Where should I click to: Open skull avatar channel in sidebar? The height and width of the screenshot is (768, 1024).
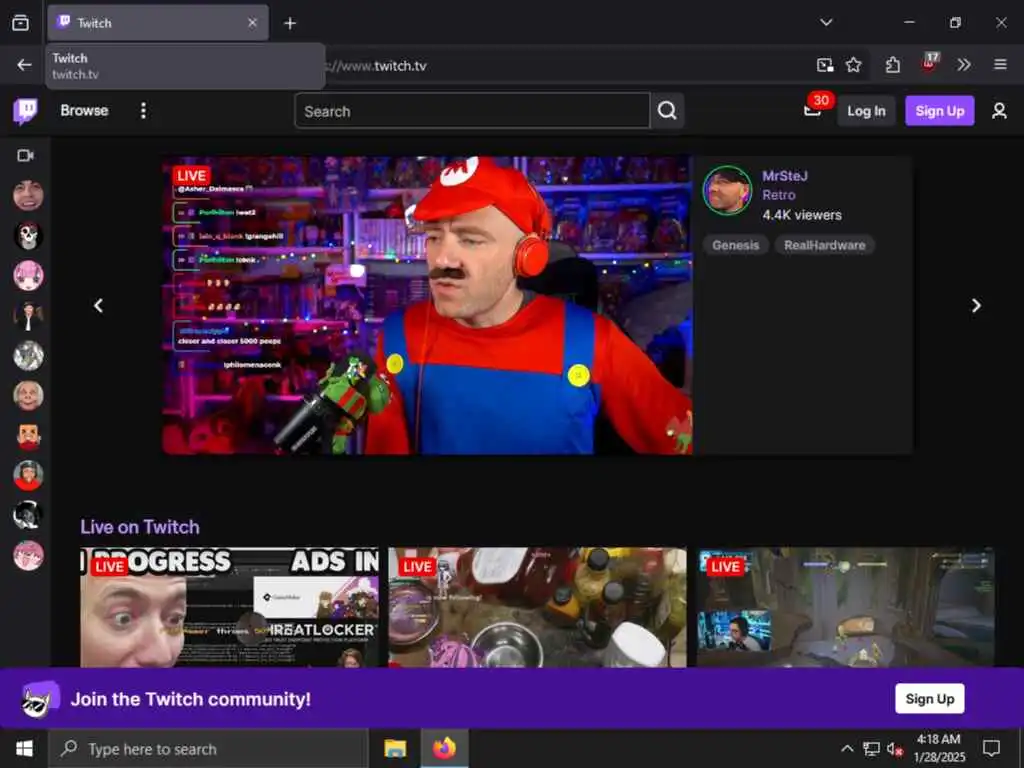28,236
